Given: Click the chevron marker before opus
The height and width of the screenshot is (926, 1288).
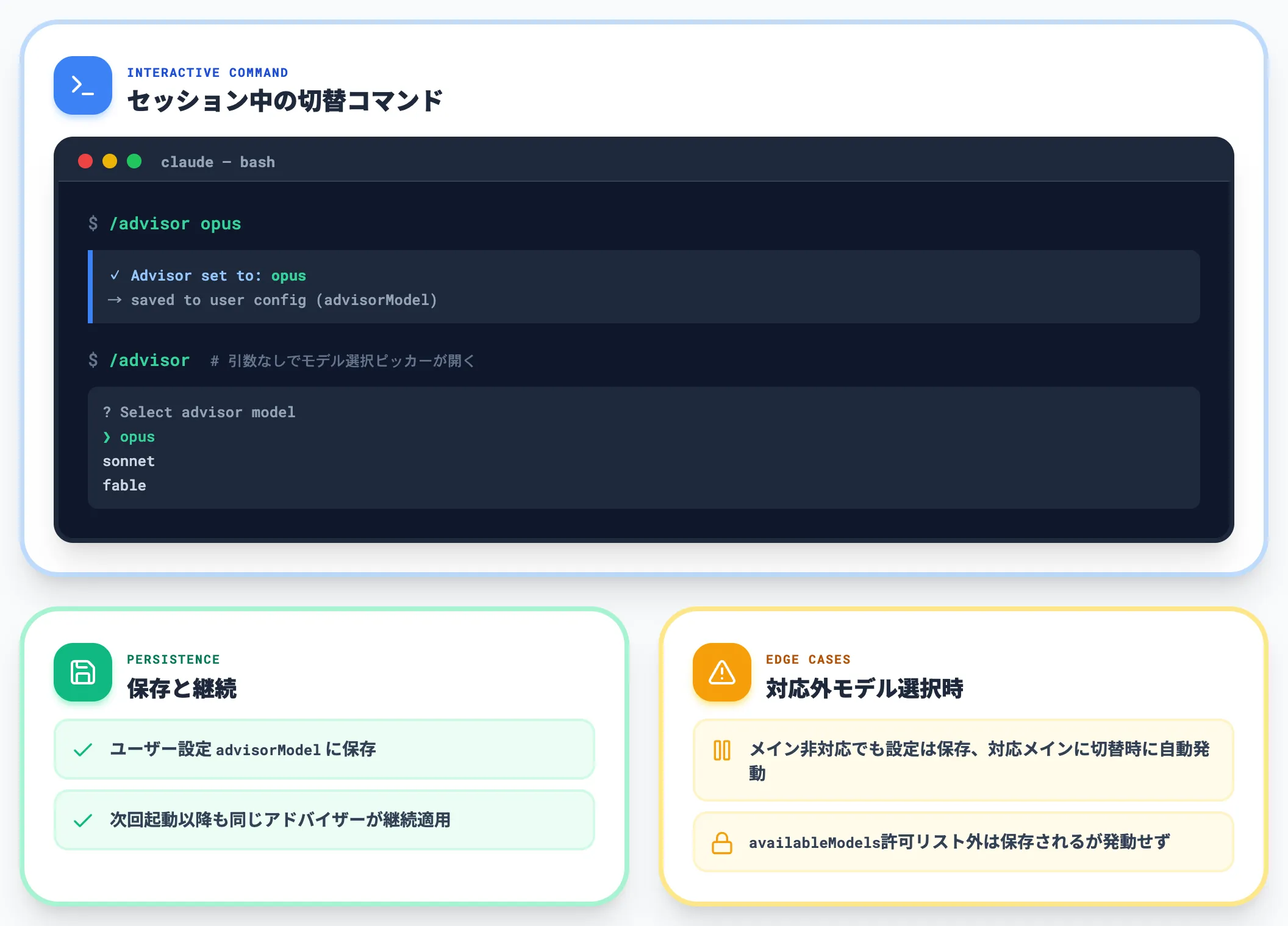Looking at the screenshot, I should (107, 437).
